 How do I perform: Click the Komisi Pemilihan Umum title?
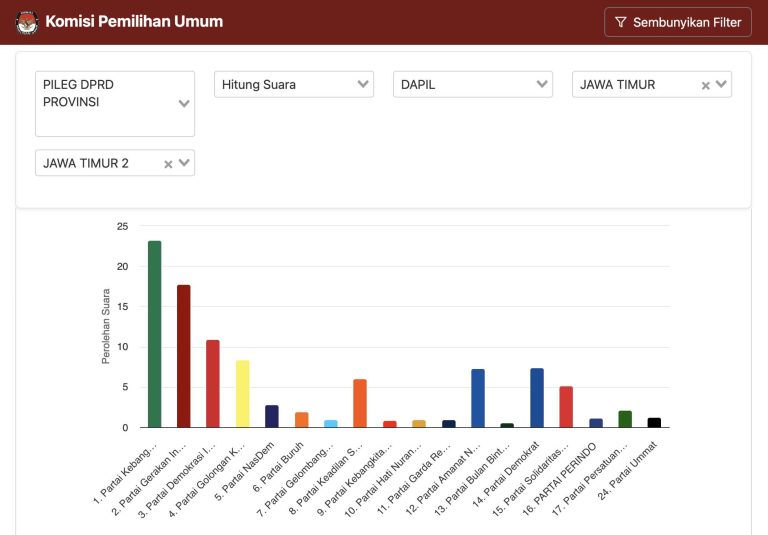pos(134,22)
